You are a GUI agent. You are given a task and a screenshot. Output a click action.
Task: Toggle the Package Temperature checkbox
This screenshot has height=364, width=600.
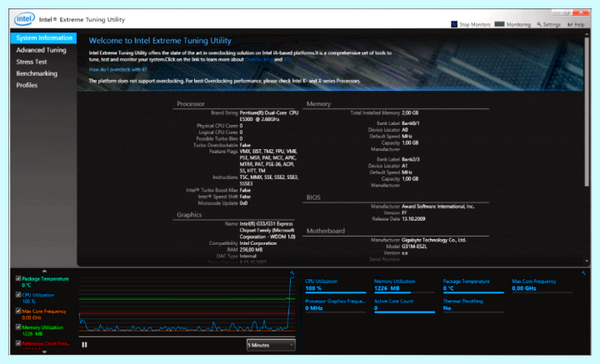(18, 278)
